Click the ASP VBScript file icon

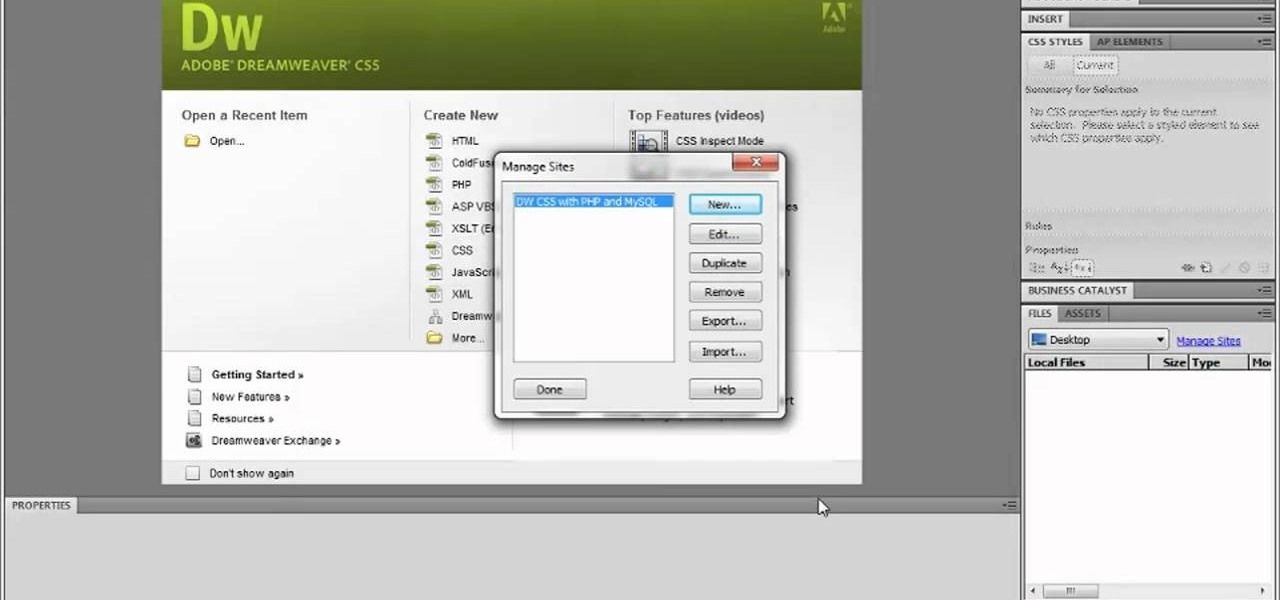[x=434, y=207]
